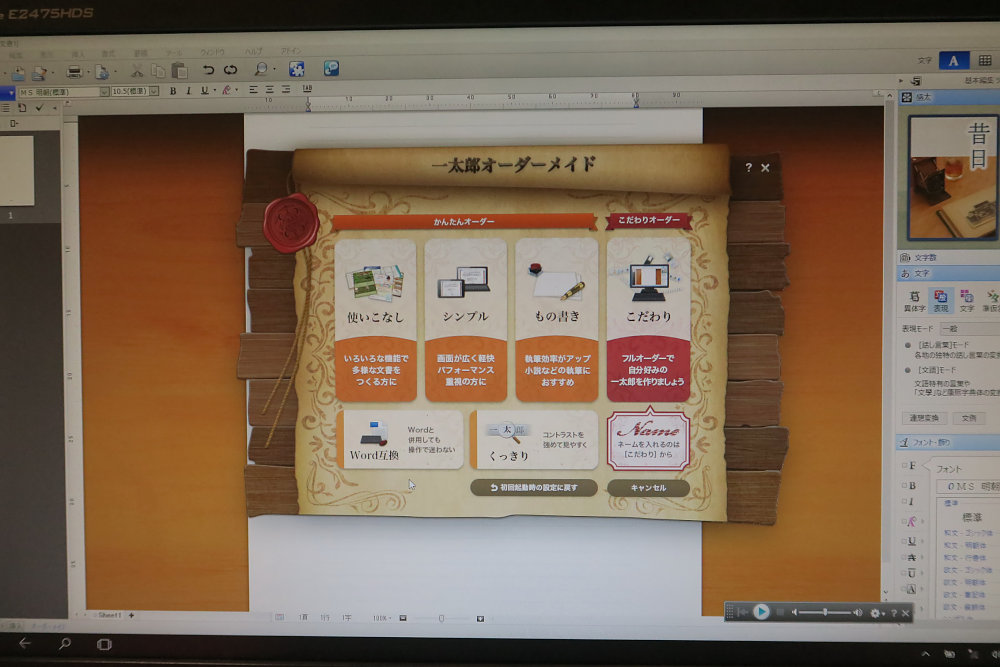Select the Sheet1 tab
1000x667 pixels.
coord(109,615)
